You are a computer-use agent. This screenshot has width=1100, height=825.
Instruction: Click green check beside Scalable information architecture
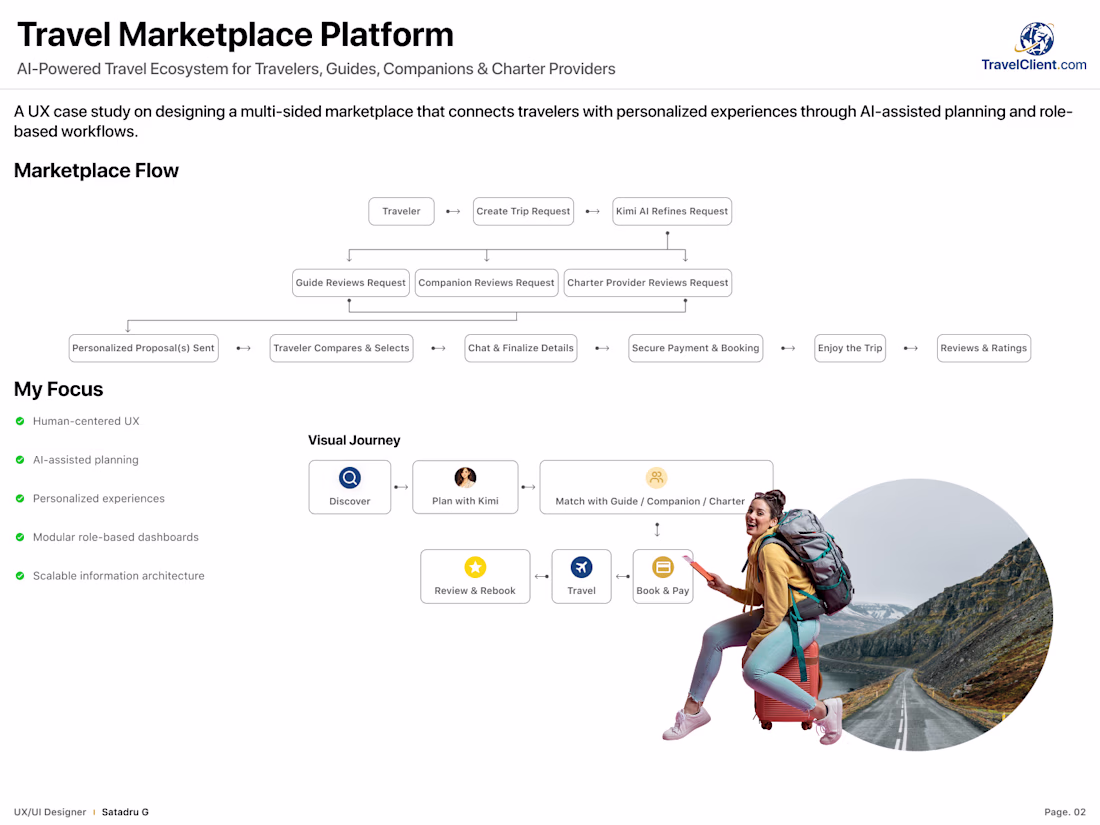tap(20, 575)
